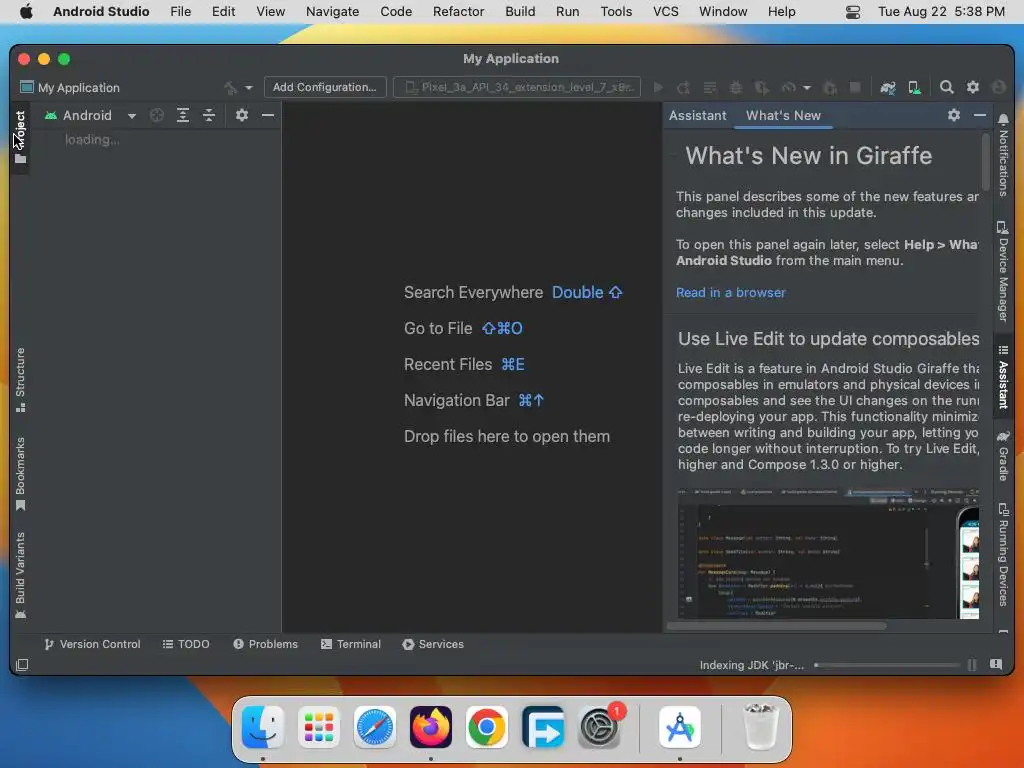Open the Services tool window
This screenshot has width=1024, height=768.
click(433, 644)
